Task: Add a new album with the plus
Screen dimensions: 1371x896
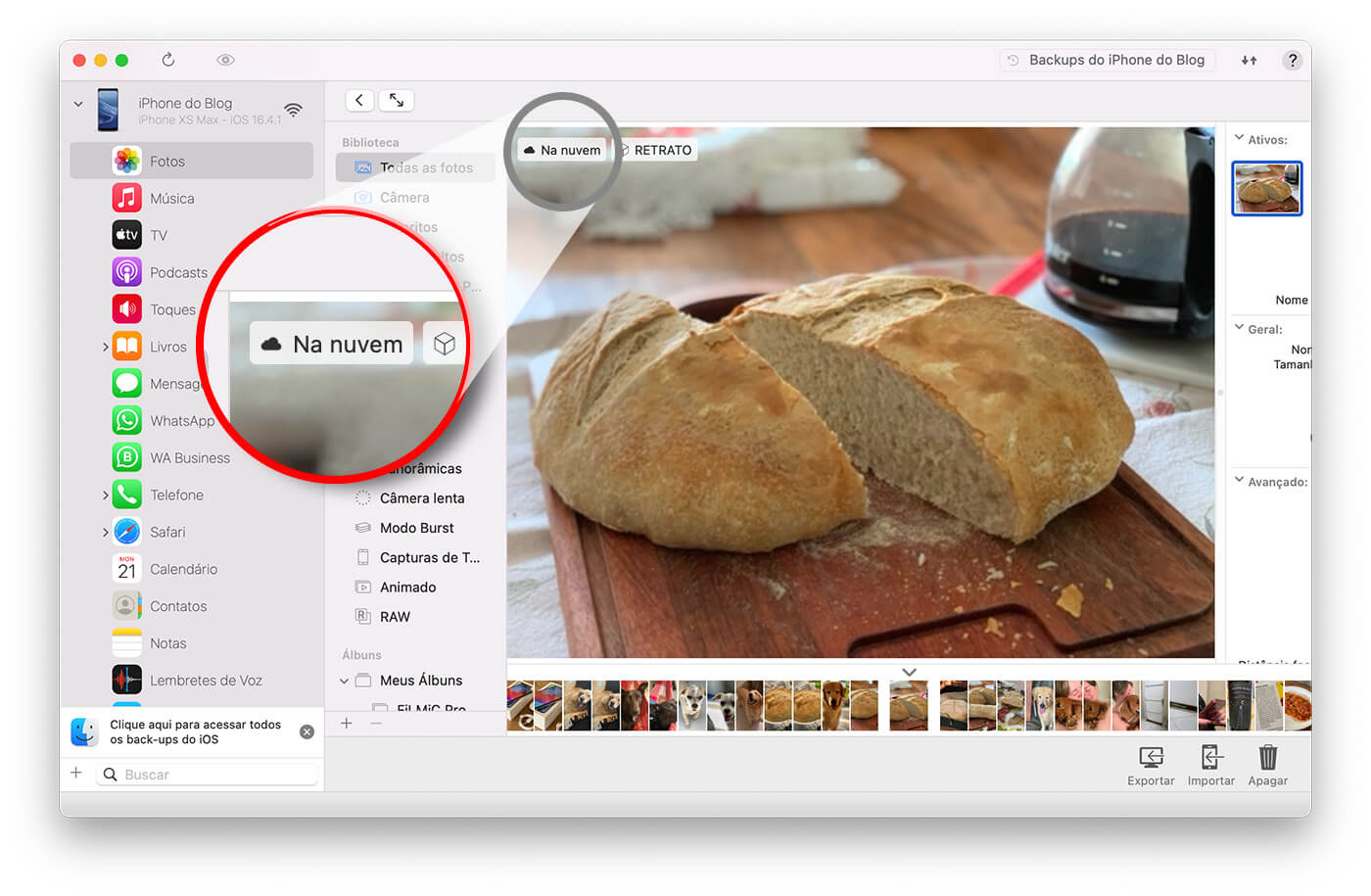Action: click(x=347, y=724)
